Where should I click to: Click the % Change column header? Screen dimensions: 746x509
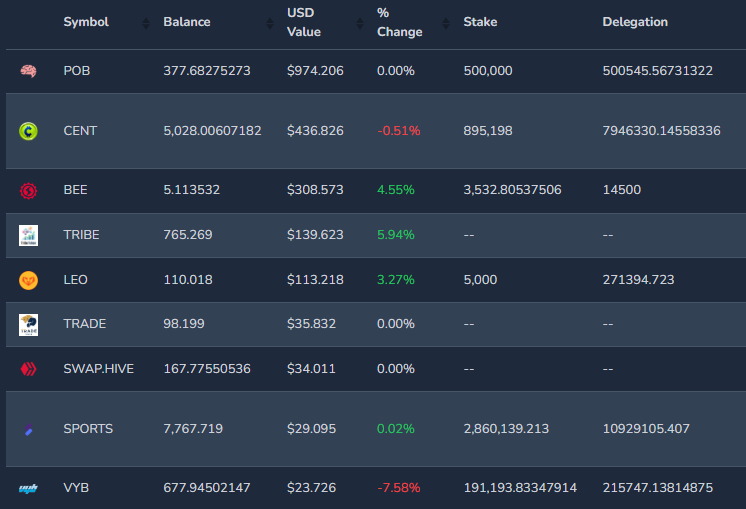tap(400, 22)
